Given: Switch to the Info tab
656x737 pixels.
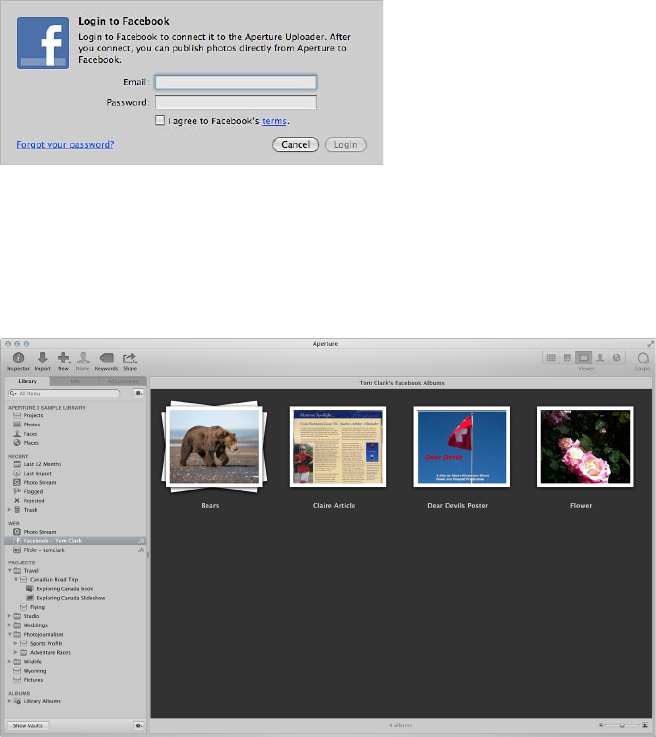Looking at the screenshot, I should click(75, 381).
